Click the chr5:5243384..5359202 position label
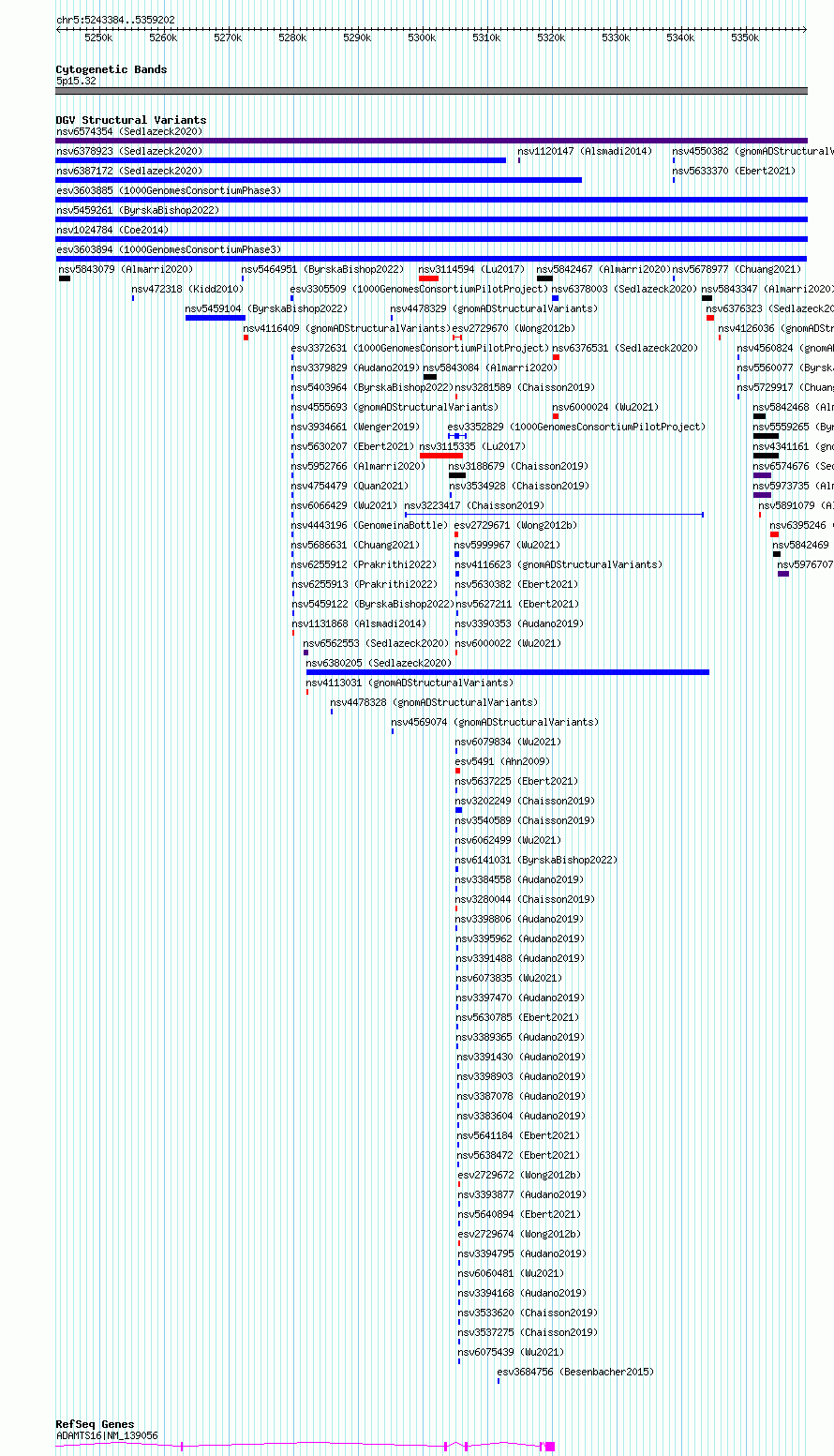The image size is (834, 1456). coord(115,20)
